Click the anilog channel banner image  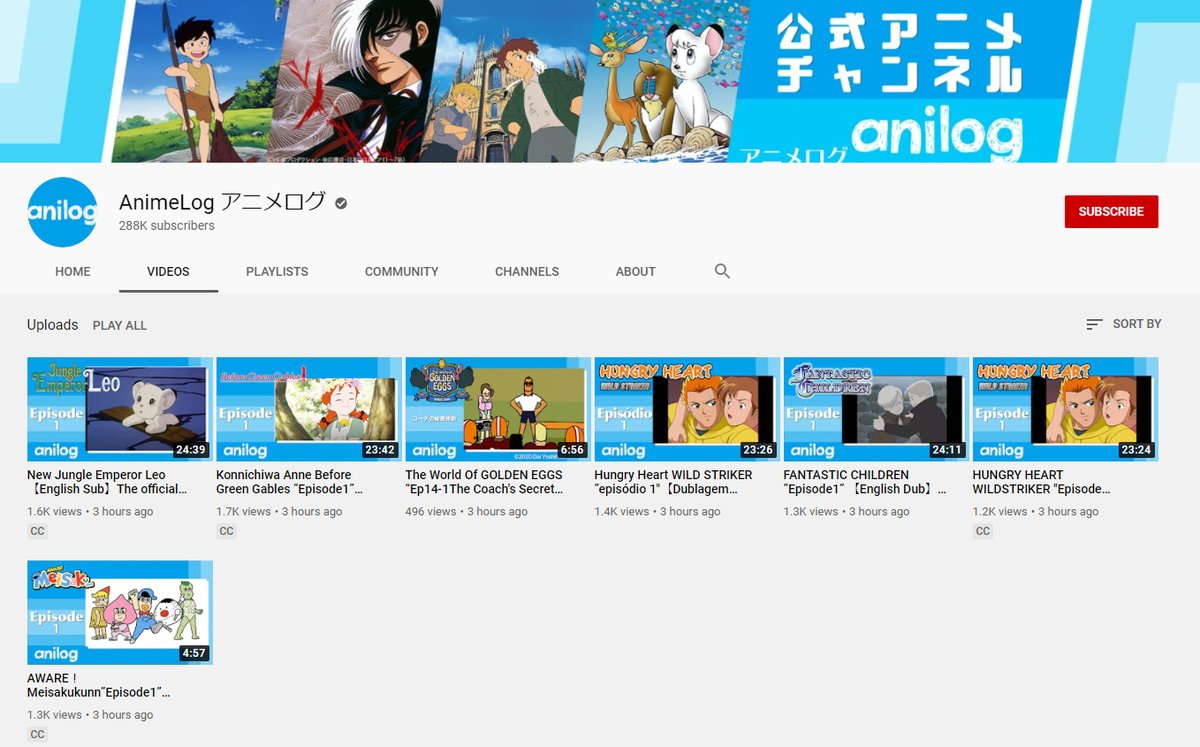[600, 81]
